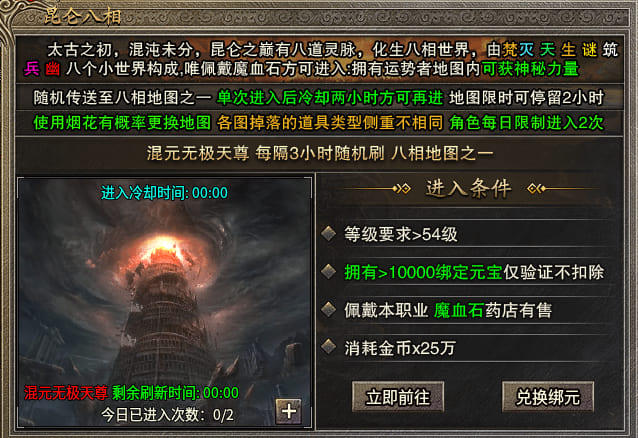Viewport: 638px width, 438px height.
Task: Click the diamond bullet beside 等级要求>54级
Action: point(328,234)
